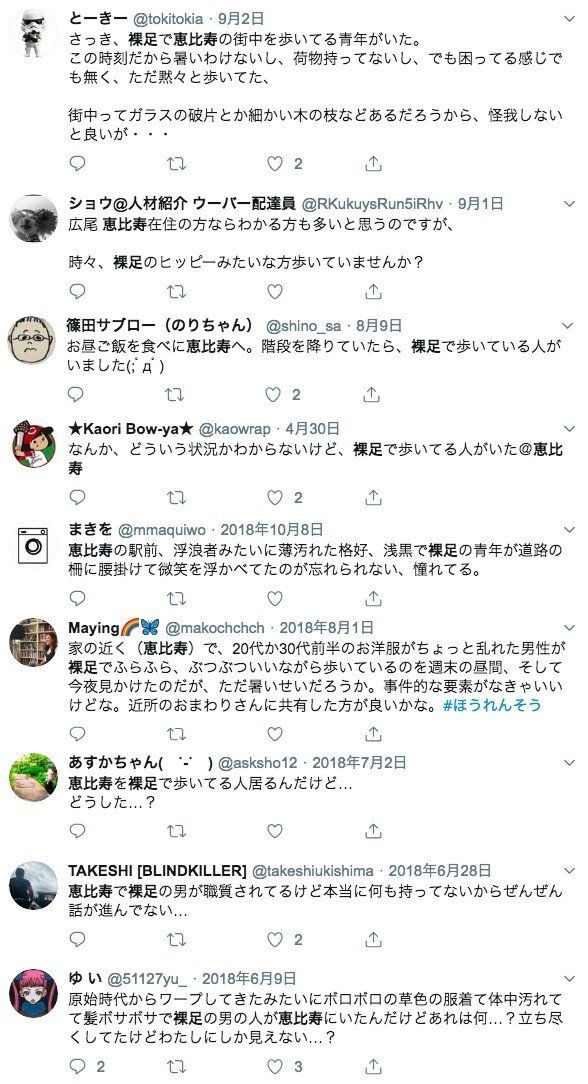Share the Maying tweet
The height and width of the screenshot is (1084, 588).
(x=373, y=733)
